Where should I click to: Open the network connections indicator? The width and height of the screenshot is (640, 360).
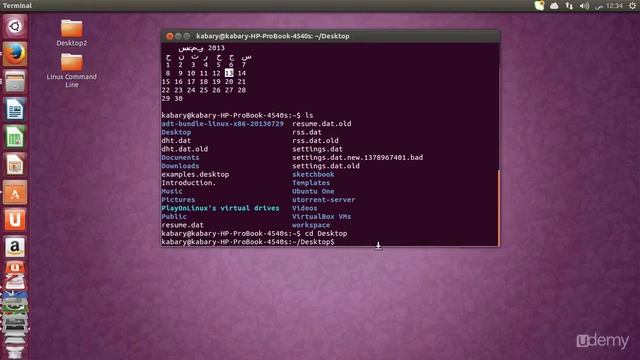(x=569, y=6)
